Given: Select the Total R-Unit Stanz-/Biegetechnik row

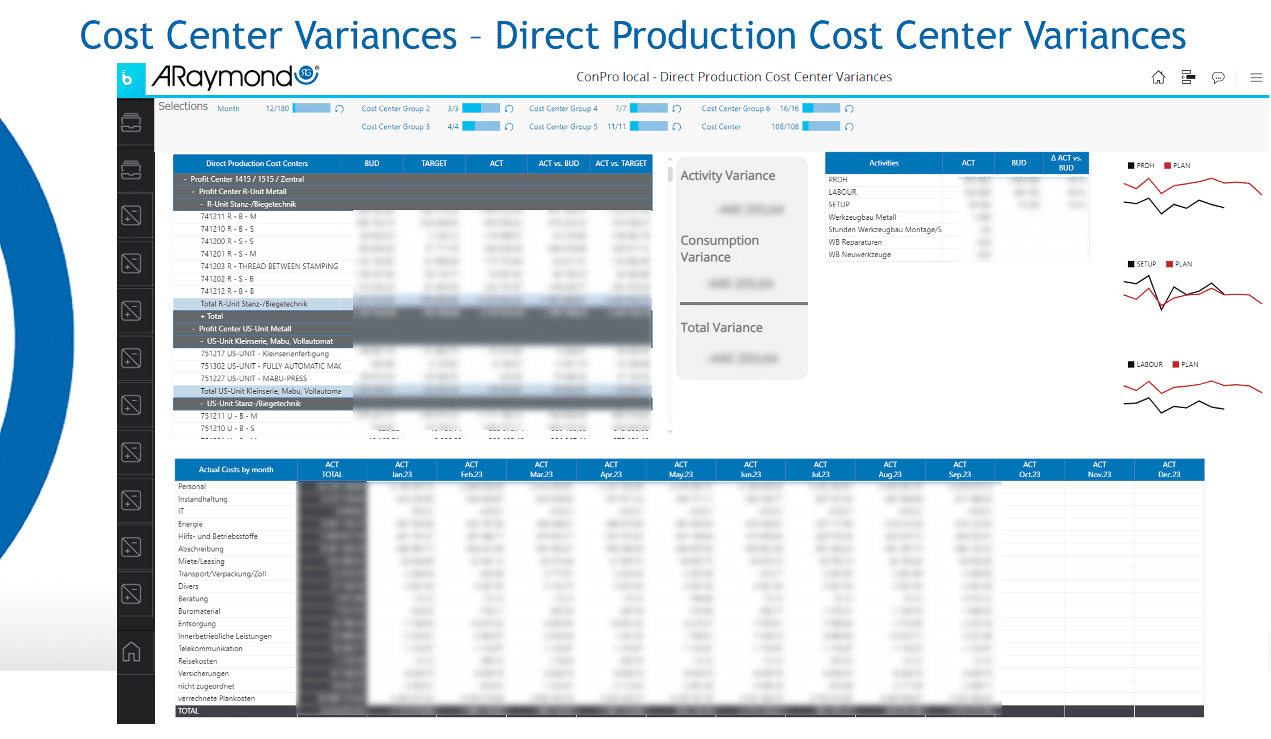Looking at the screenshot, I should 413,304.
